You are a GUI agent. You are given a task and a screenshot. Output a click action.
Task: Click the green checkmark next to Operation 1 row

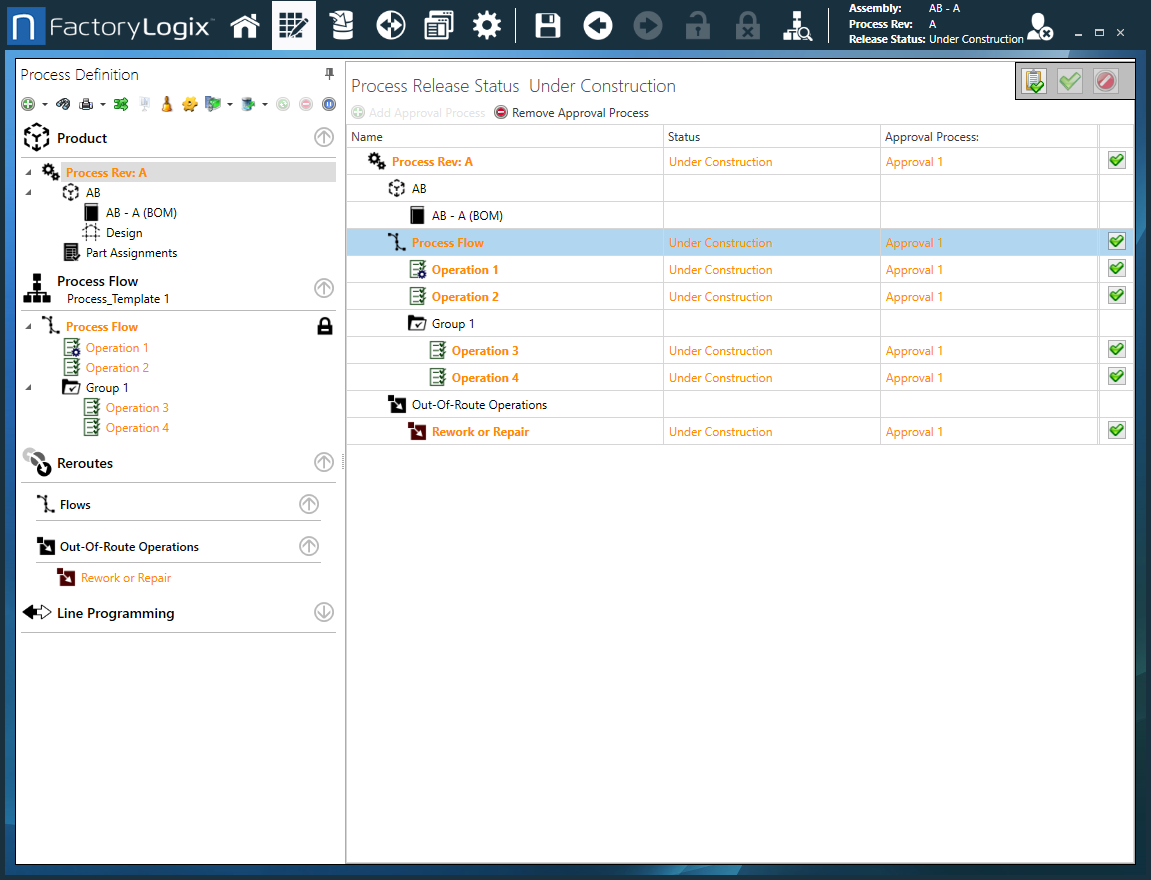click(1116, 268)
